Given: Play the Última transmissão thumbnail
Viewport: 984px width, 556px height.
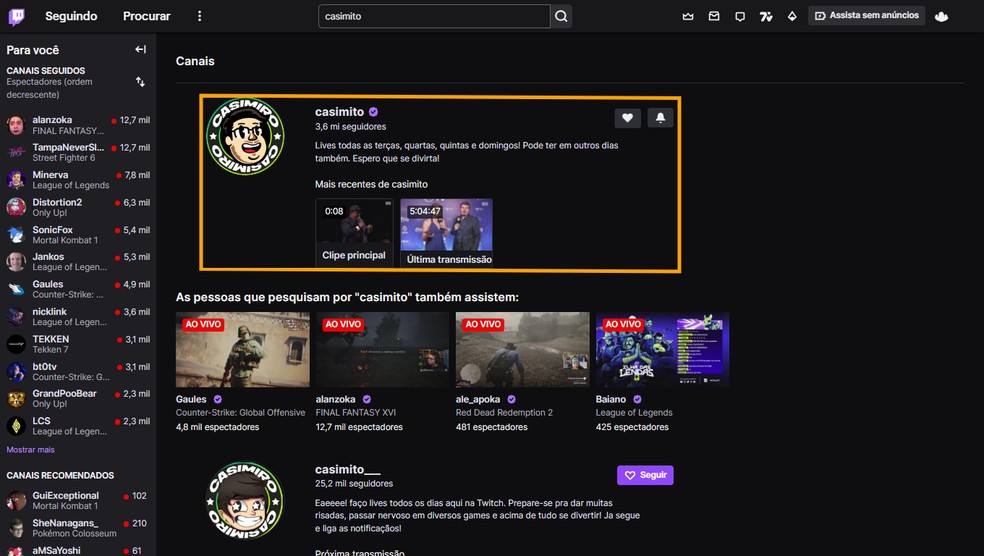Looking at the screenshot, I should (x=446, y=233).
